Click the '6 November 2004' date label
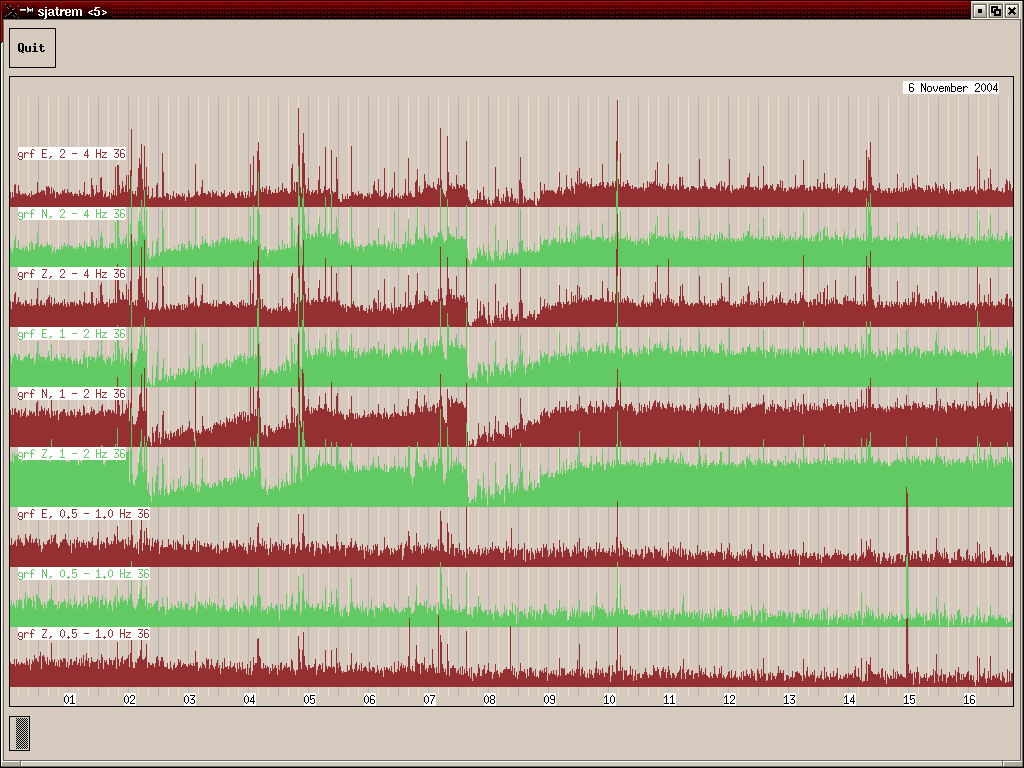The width and height of the screenshot is (1024, 768). tap(952, 88)
